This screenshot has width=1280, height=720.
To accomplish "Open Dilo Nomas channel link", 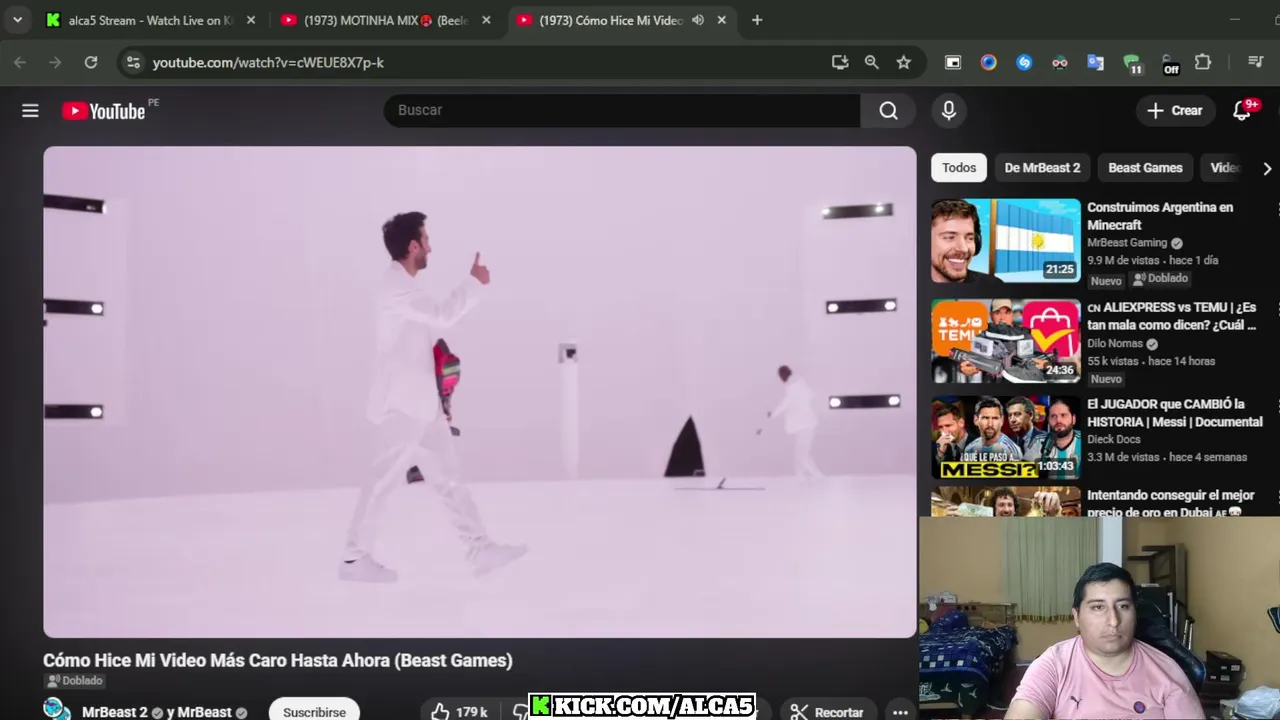I will coord(1115,343).
